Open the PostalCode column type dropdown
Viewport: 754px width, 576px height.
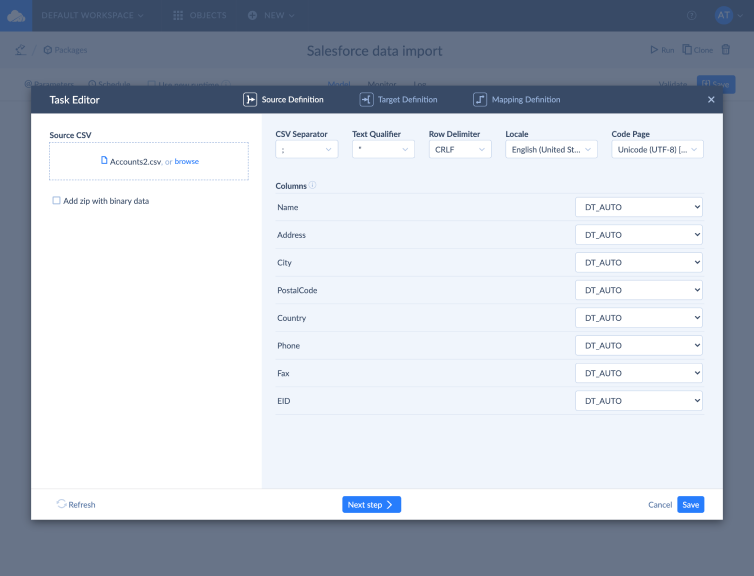tap(639, 290)
